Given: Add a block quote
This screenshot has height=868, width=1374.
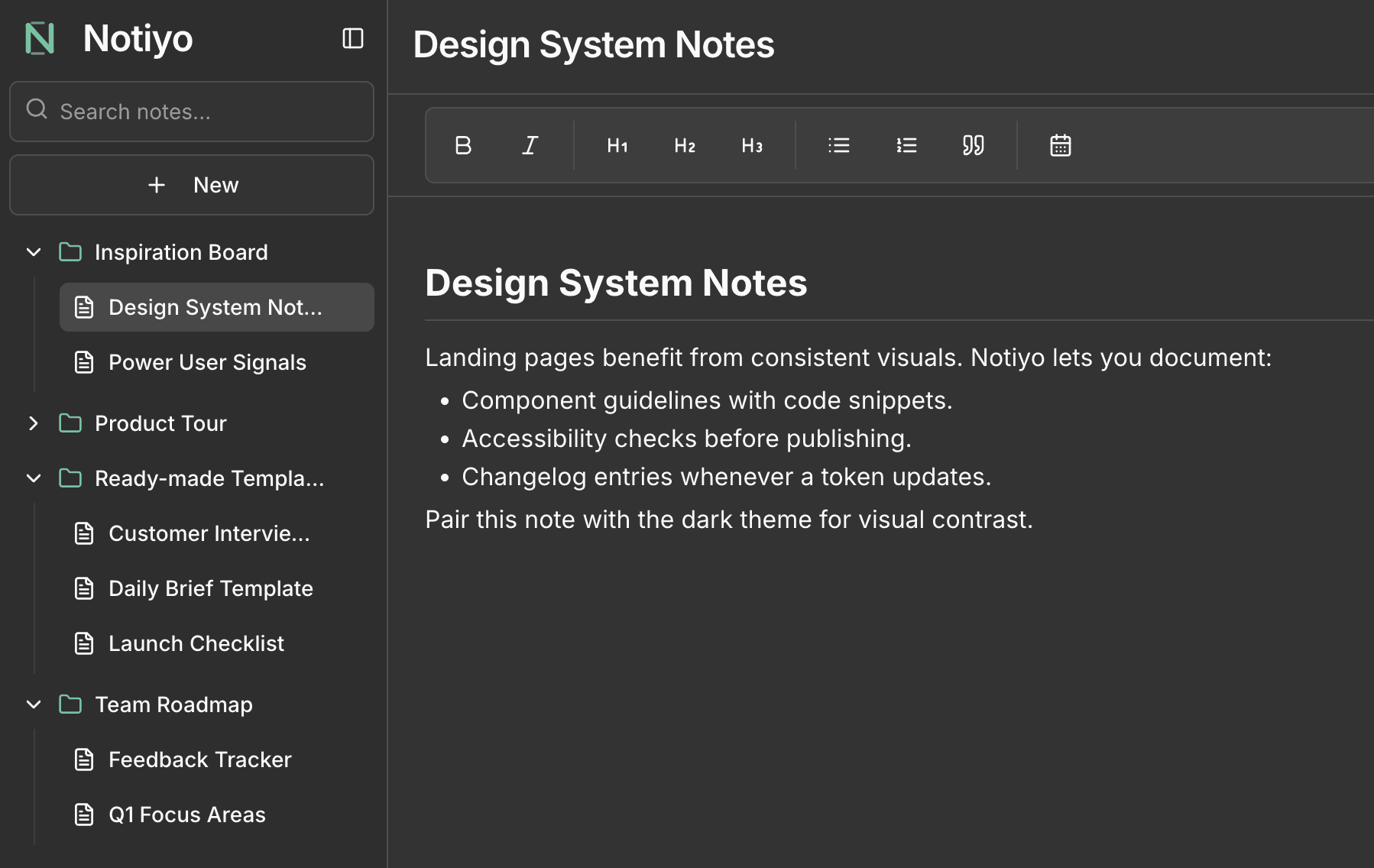Looking at the screenshot, I should point(973,145).
